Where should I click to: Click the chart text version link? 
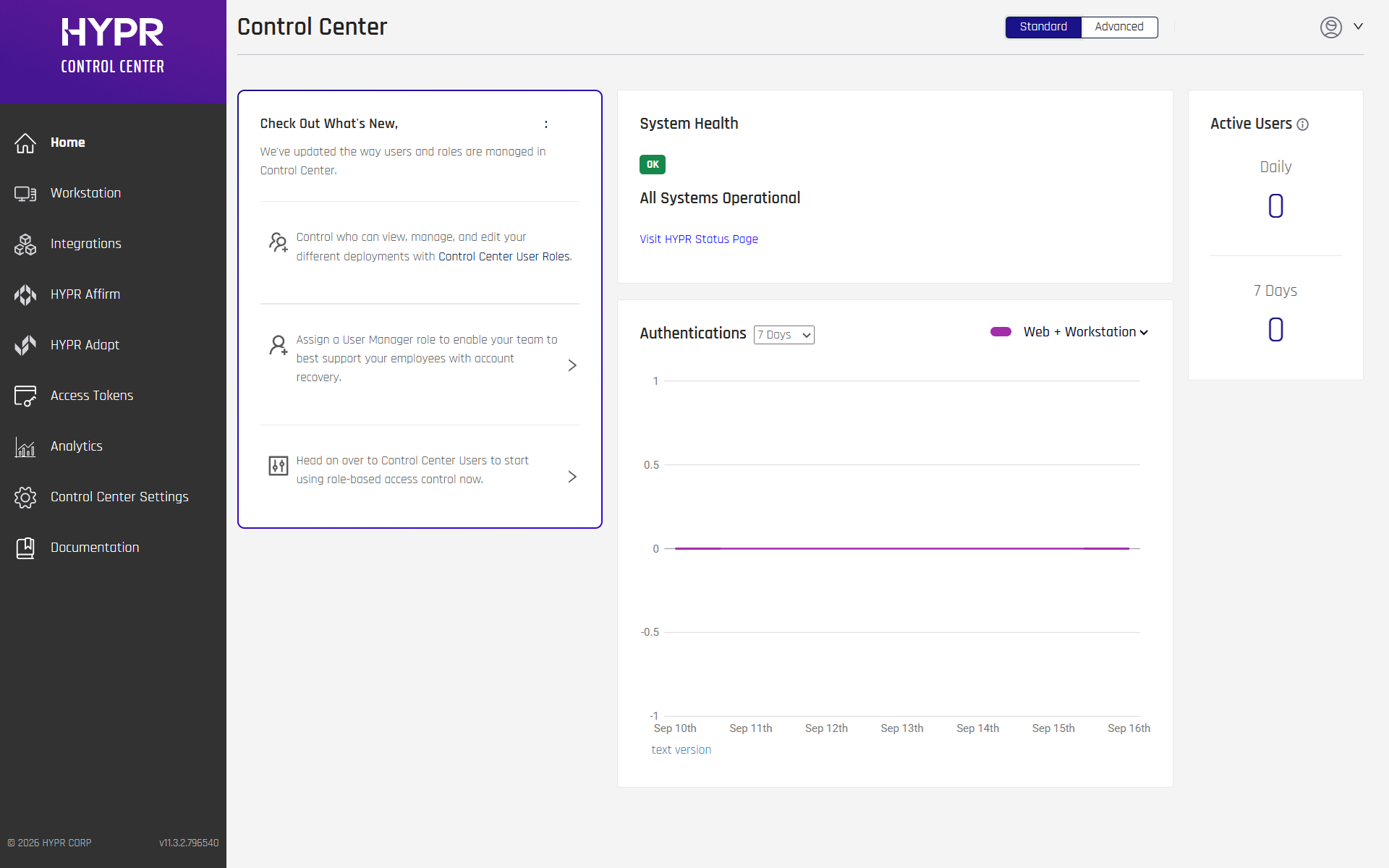click(681, 750)
